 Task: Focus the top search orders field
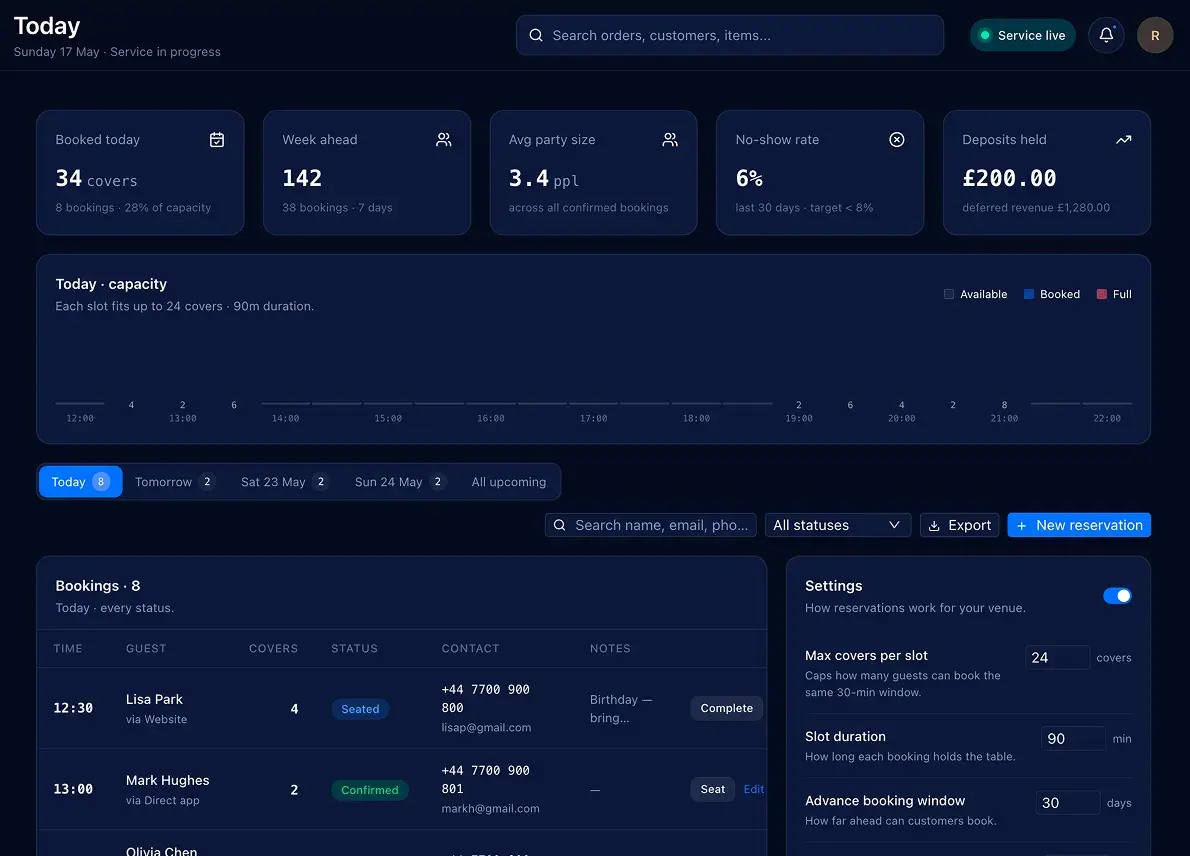730,35
